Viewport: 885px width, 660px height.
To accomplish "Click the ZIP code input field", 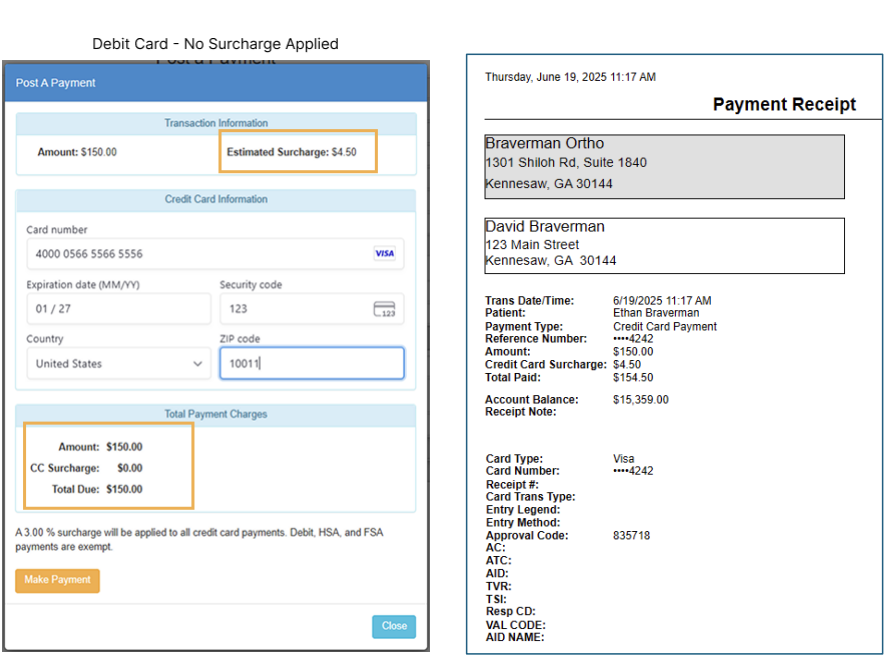I will click(312, 364).
